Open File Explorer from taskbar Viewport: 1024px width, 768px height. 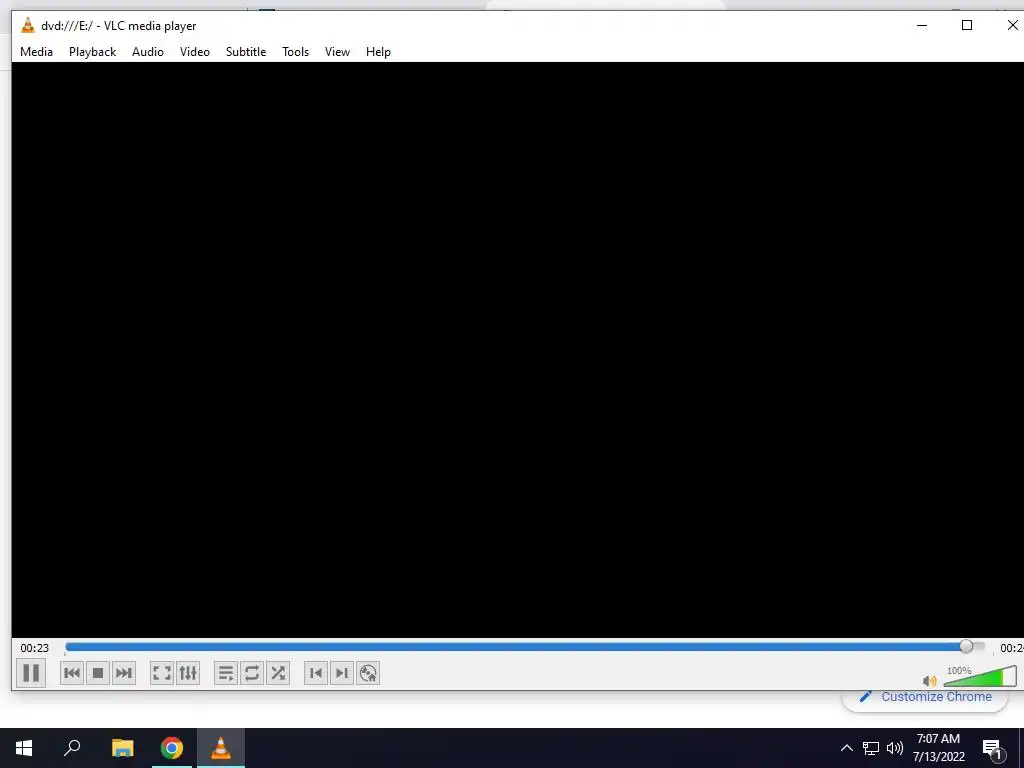[122, 748]
